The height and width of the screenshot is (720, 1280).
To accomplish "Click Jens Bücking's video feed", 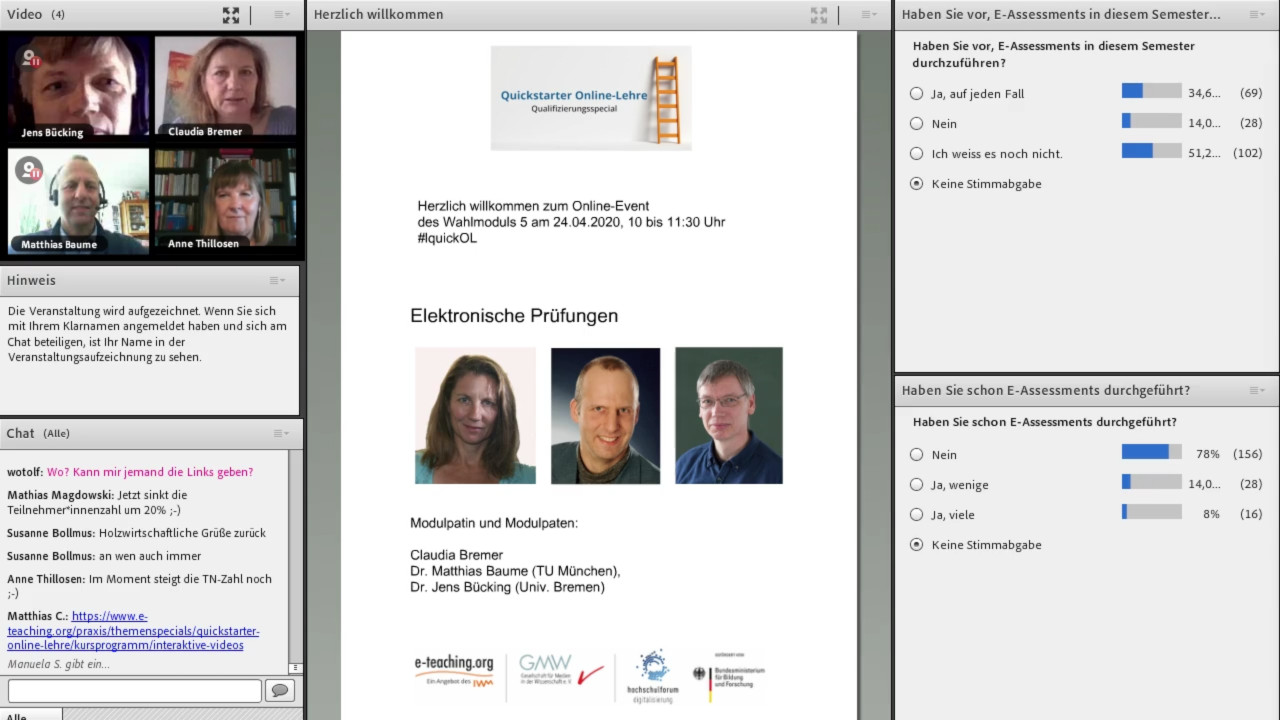I will pos(79,88).
